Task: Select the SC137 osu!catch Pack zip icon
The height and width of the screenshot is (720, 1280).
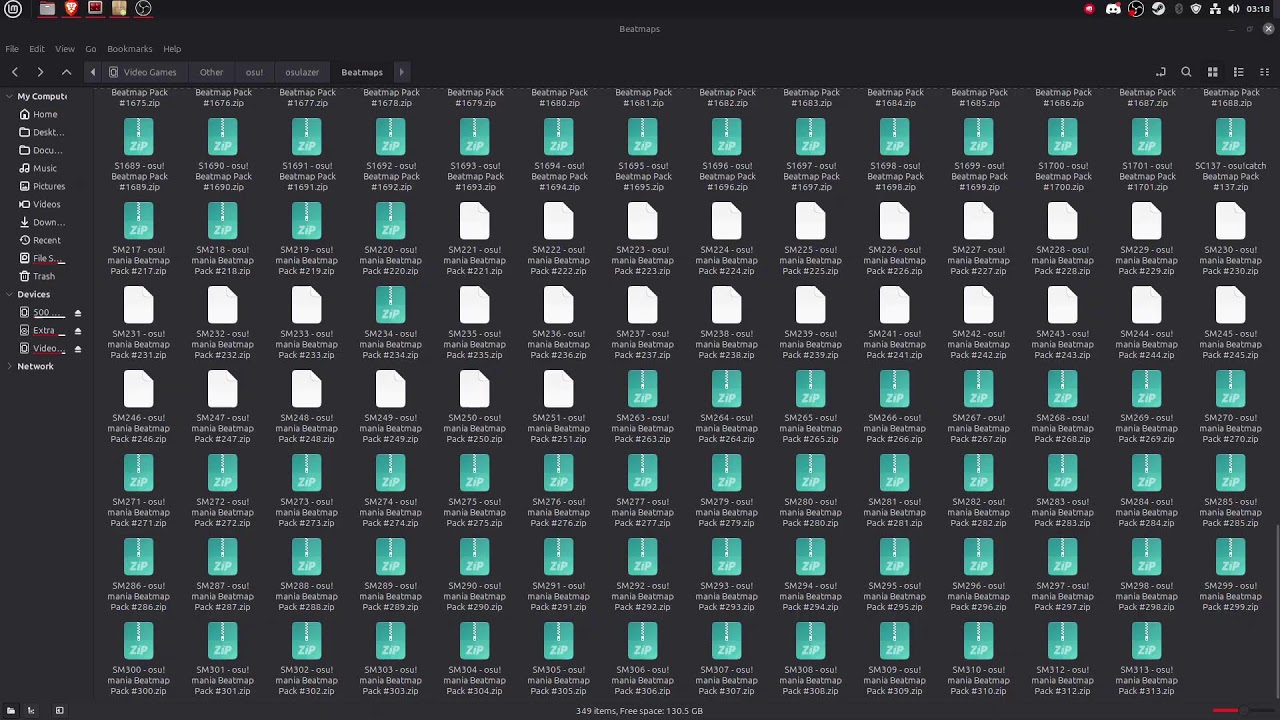Action: [x=1231, y=137]
